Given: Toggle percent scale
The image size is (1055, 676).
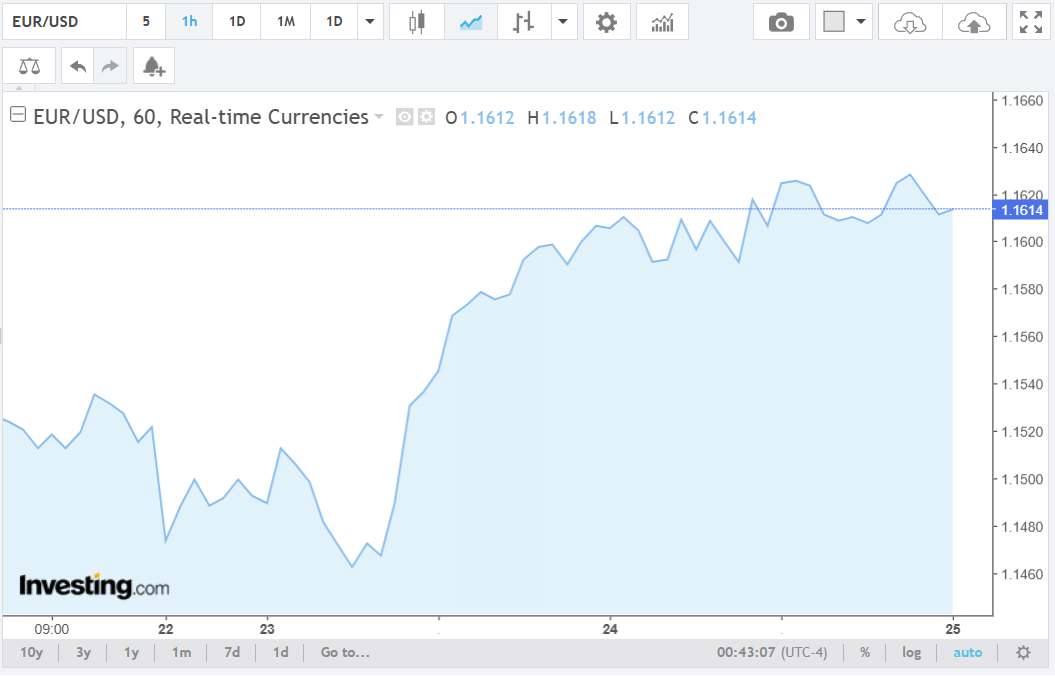Looking at the screenshot, I should (865, 652).
